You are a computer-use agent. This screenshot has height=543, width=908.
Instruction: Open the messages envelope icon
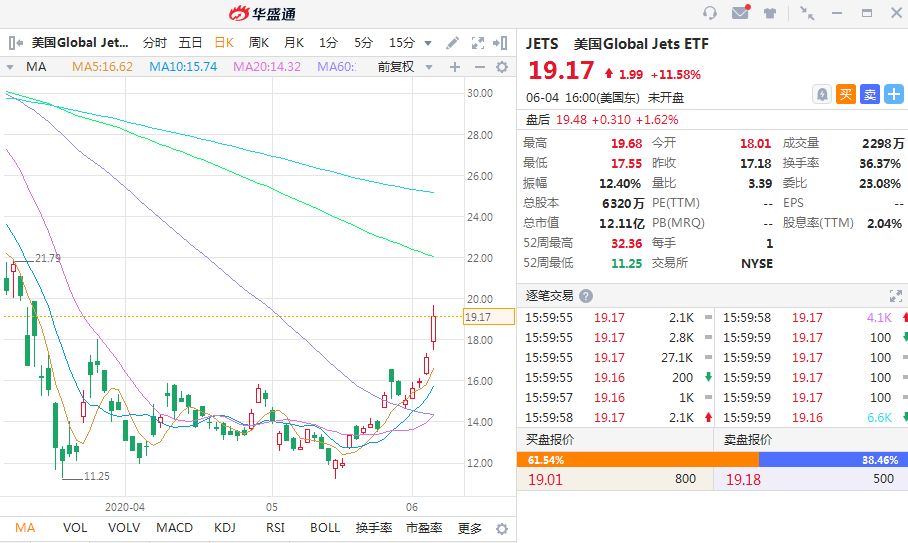coord(741,12)
